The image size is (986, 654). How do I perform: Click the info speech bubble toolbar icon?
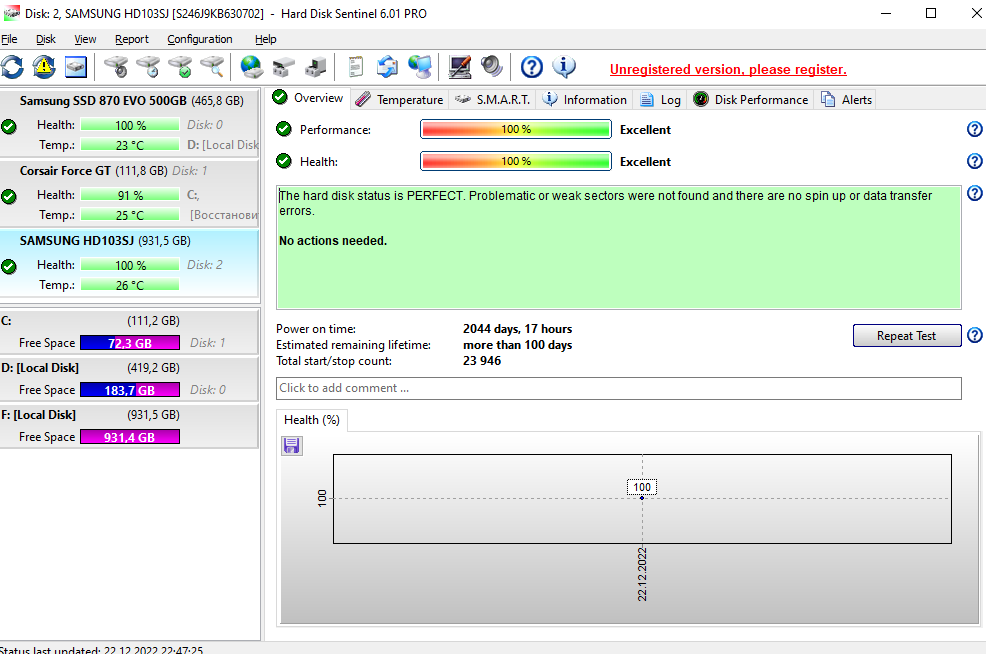[x=564, y=67]
